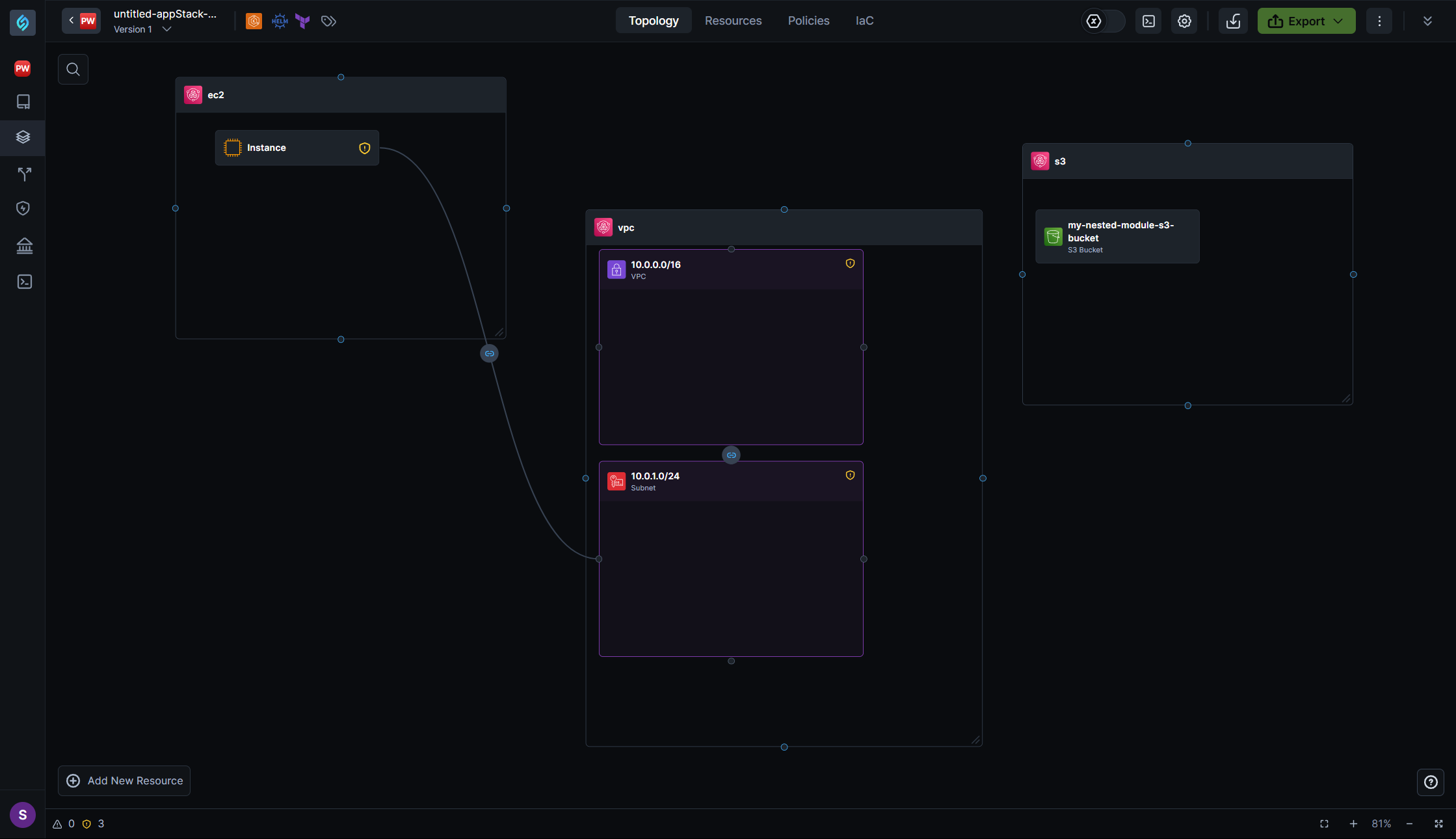Select the 10.0.1.0/24 Subnet header

click(x=731, y=481)
